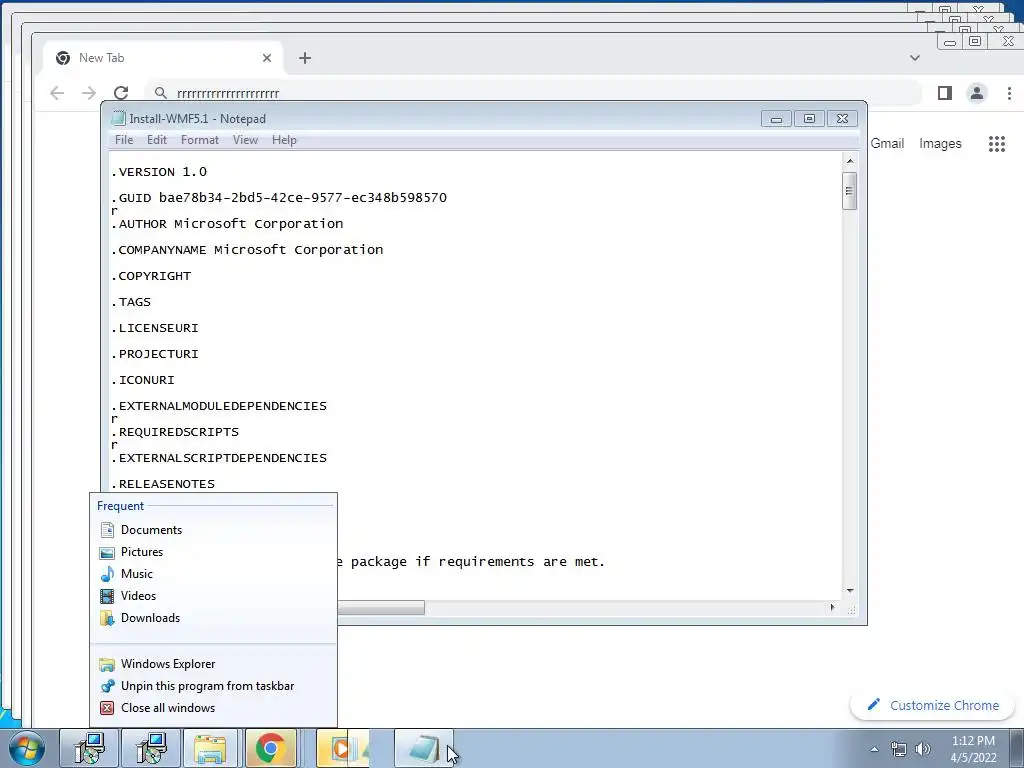Click Chrome's forward arrow

coord(89,93)
